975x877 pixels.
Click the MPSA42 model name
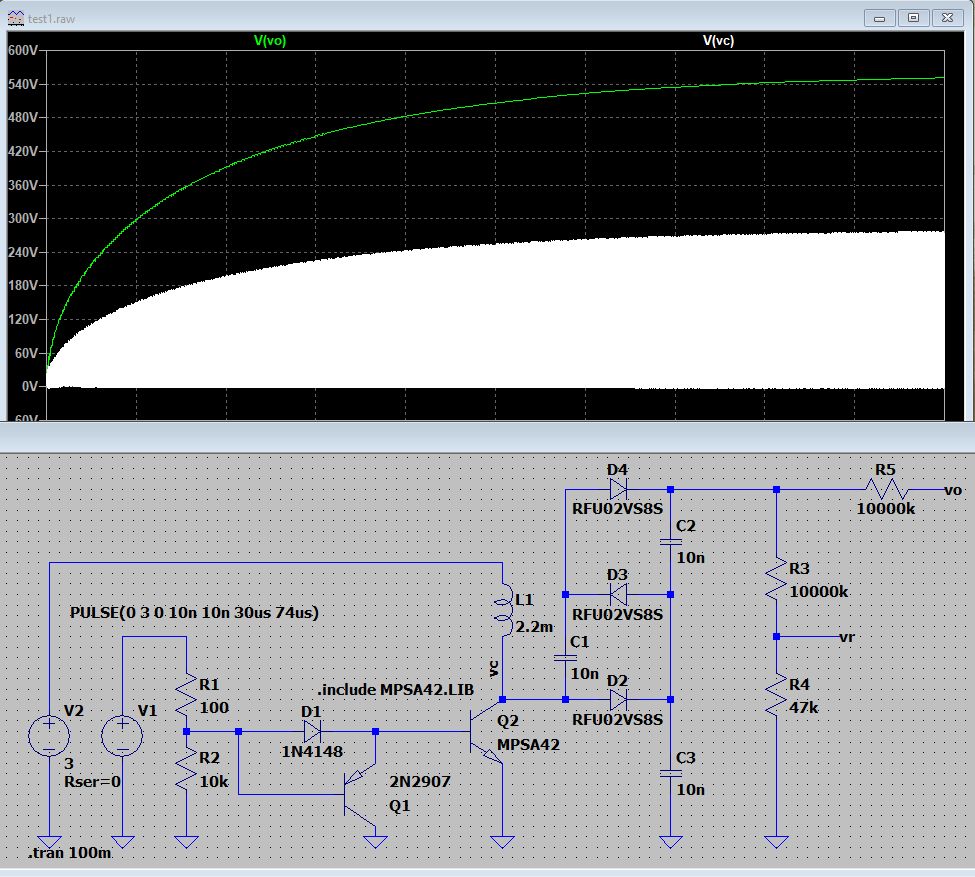point(528,745)
